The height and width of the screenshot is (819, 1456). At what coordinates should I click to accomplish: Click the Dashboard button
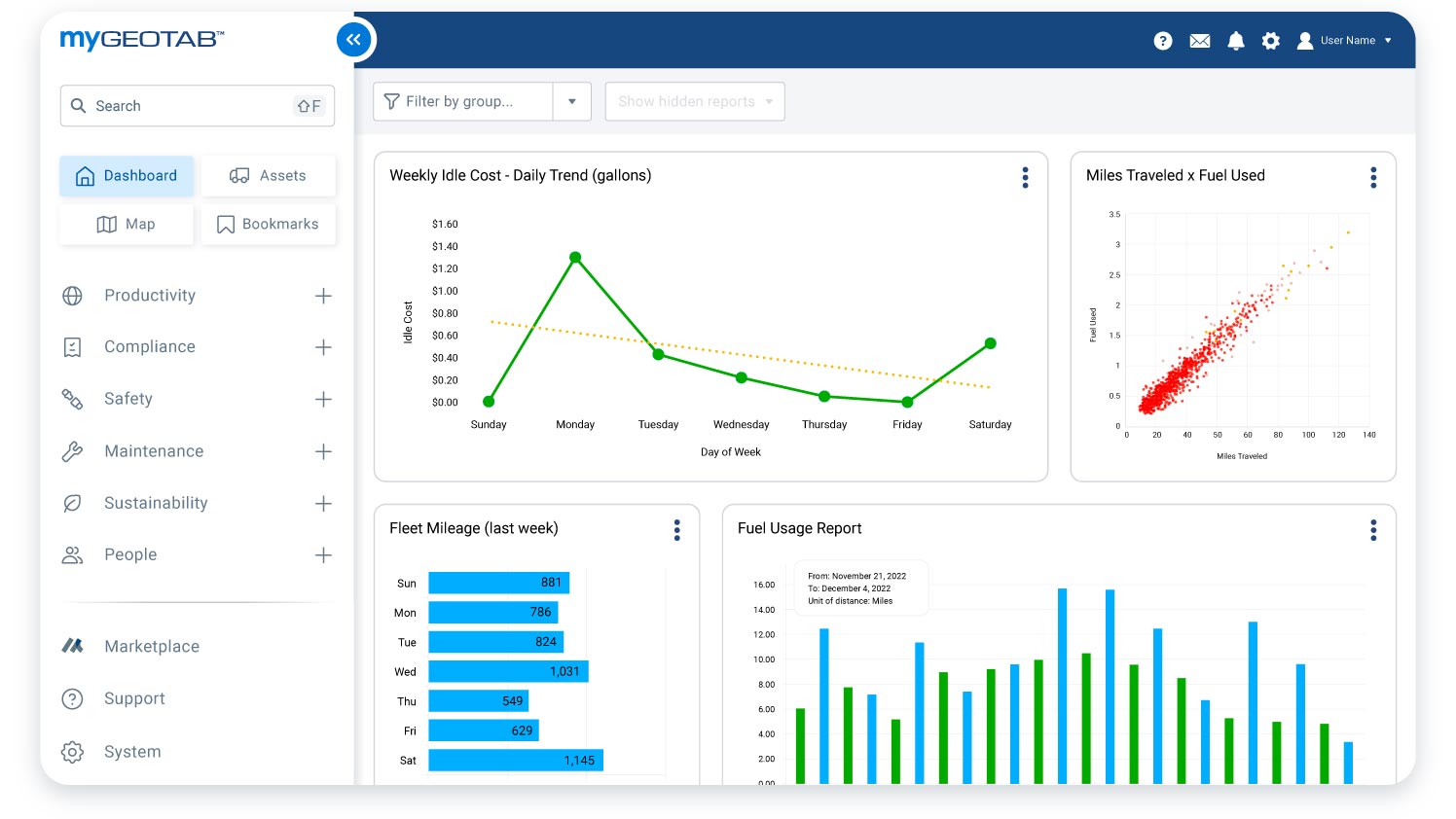(x=127, y=175)
